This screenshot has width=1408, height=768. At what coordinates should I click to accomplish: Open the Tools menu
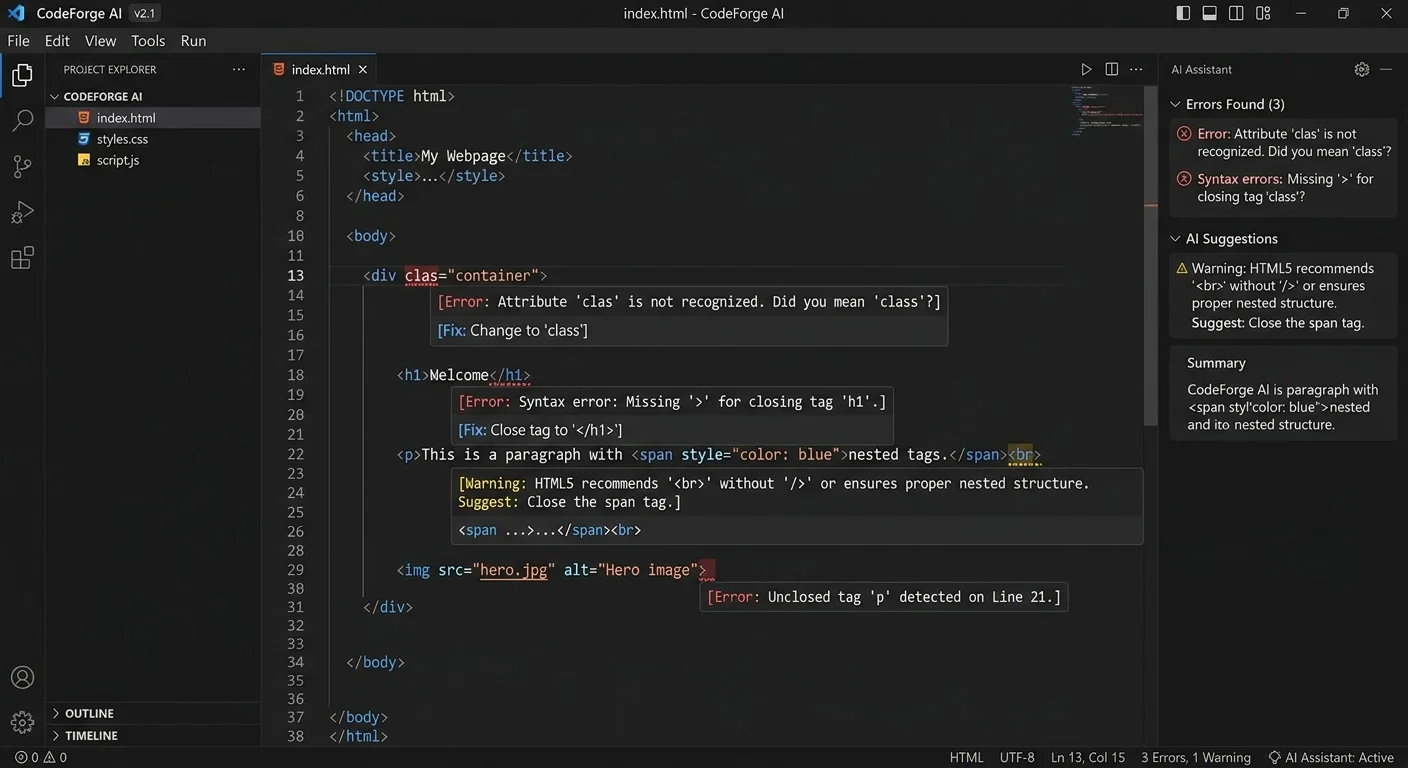(148, 41)
